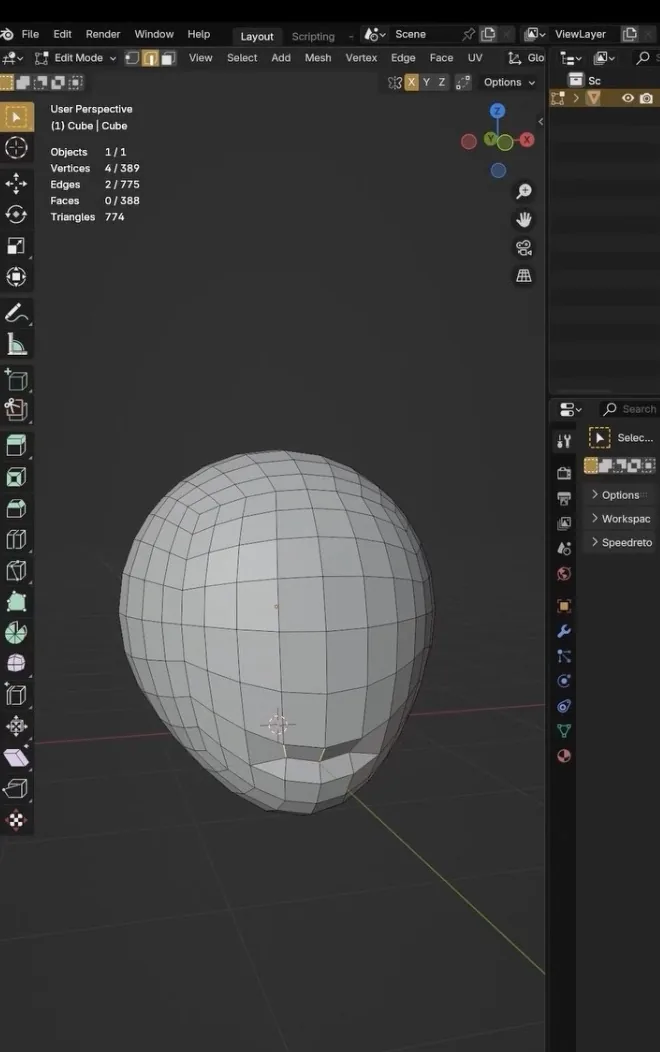Open the Mesh menu
This screenshot has width=660, height=1052.
(318, 58)
